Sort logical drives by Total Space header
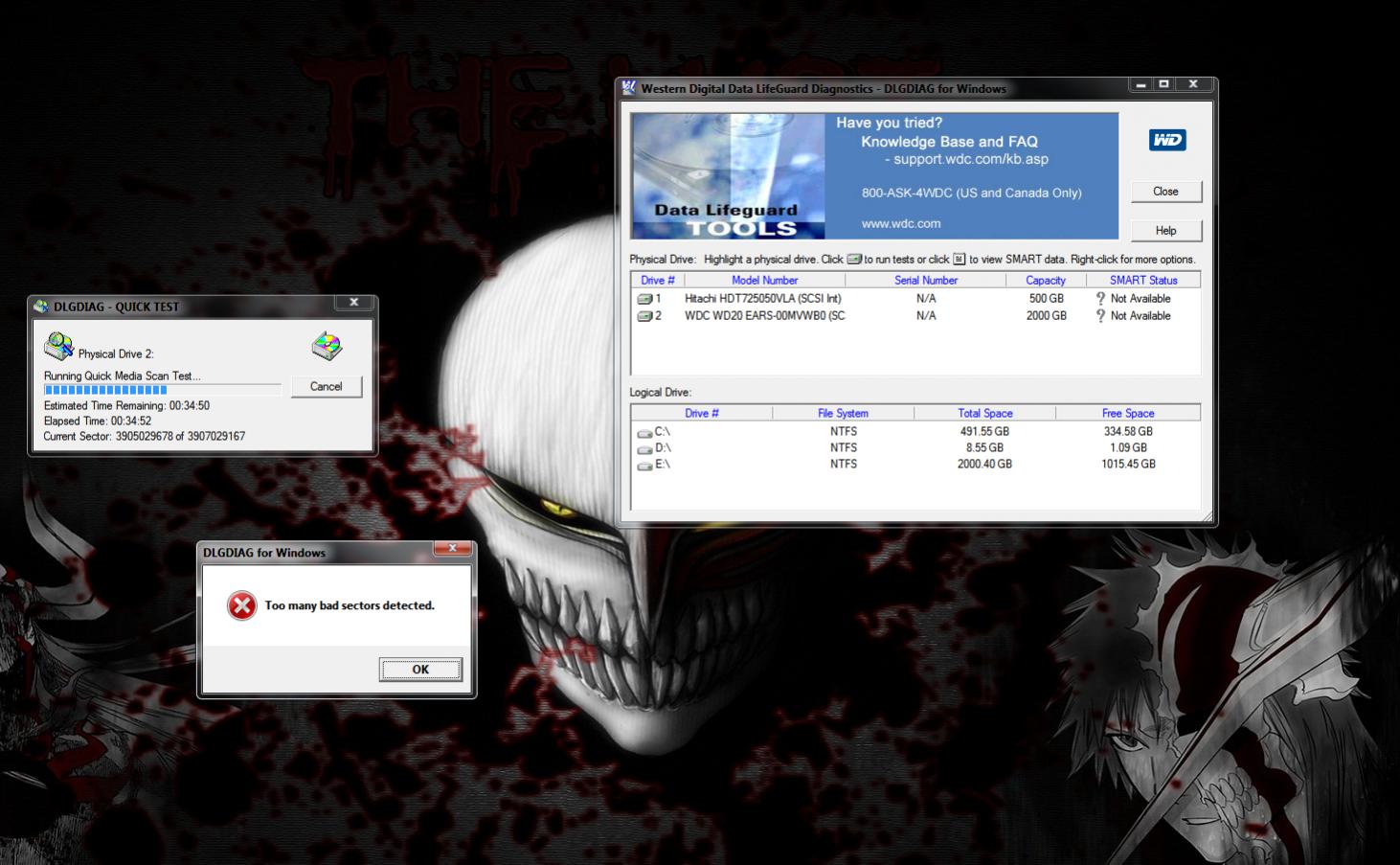 pyautogui.click(x=985, y=414)
